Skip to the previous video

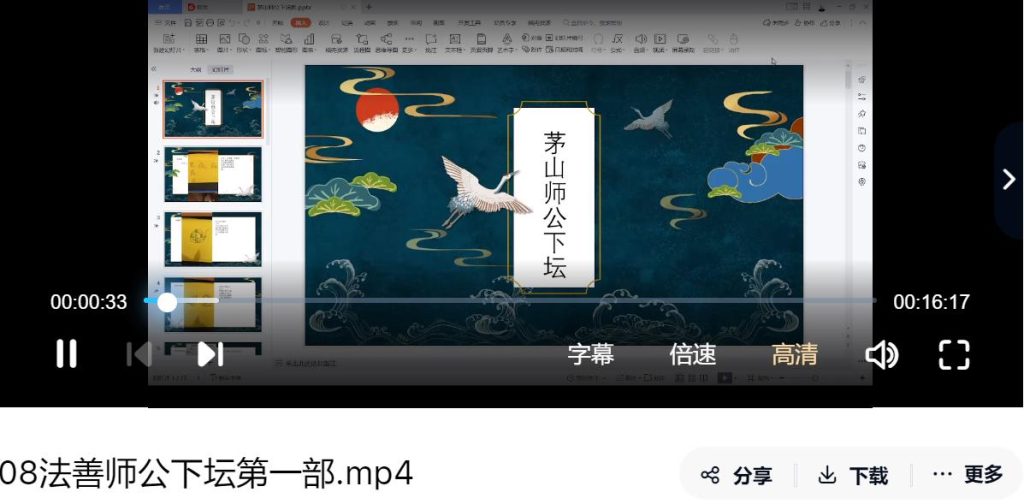(x=139, y=354)
